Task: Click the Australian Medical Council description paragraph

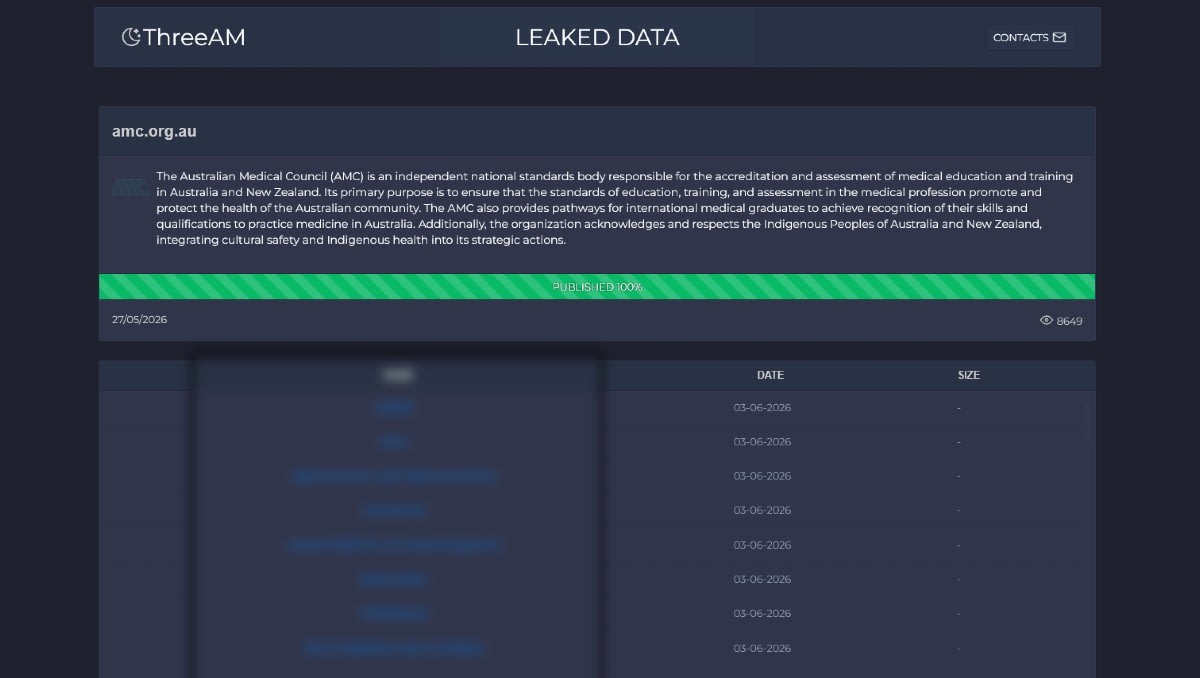Action: [615, 208]
